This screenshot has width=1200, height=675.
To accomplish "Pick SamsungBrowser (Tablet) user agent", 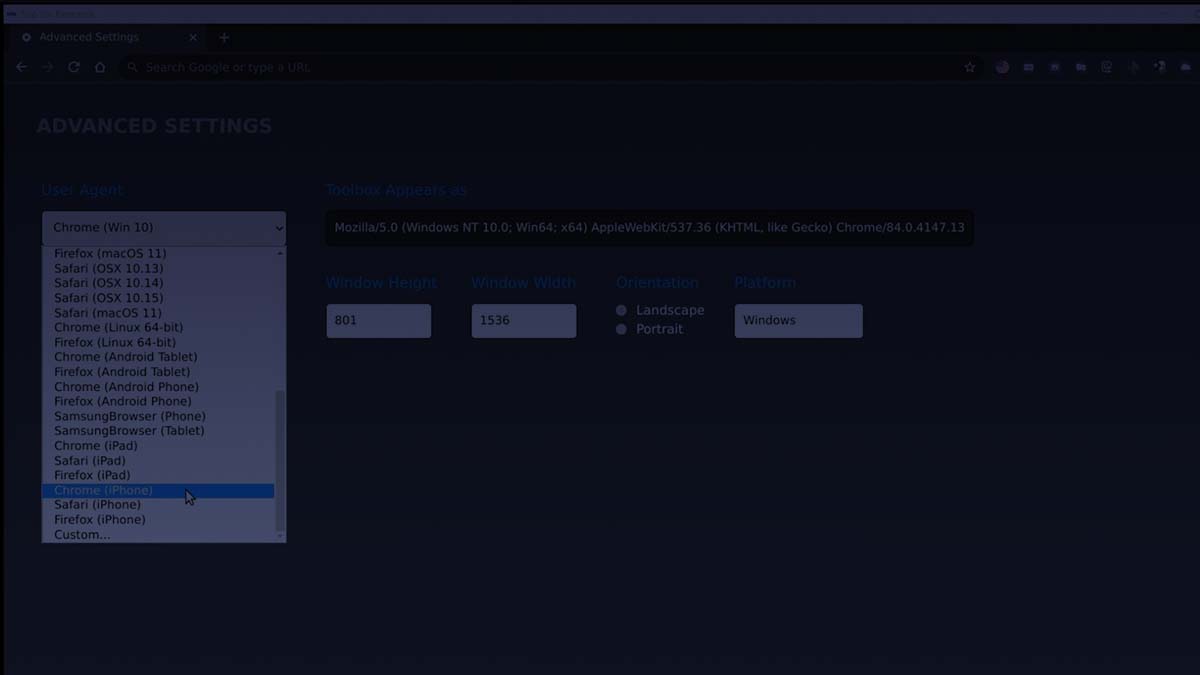I will [x=159, y=431].
